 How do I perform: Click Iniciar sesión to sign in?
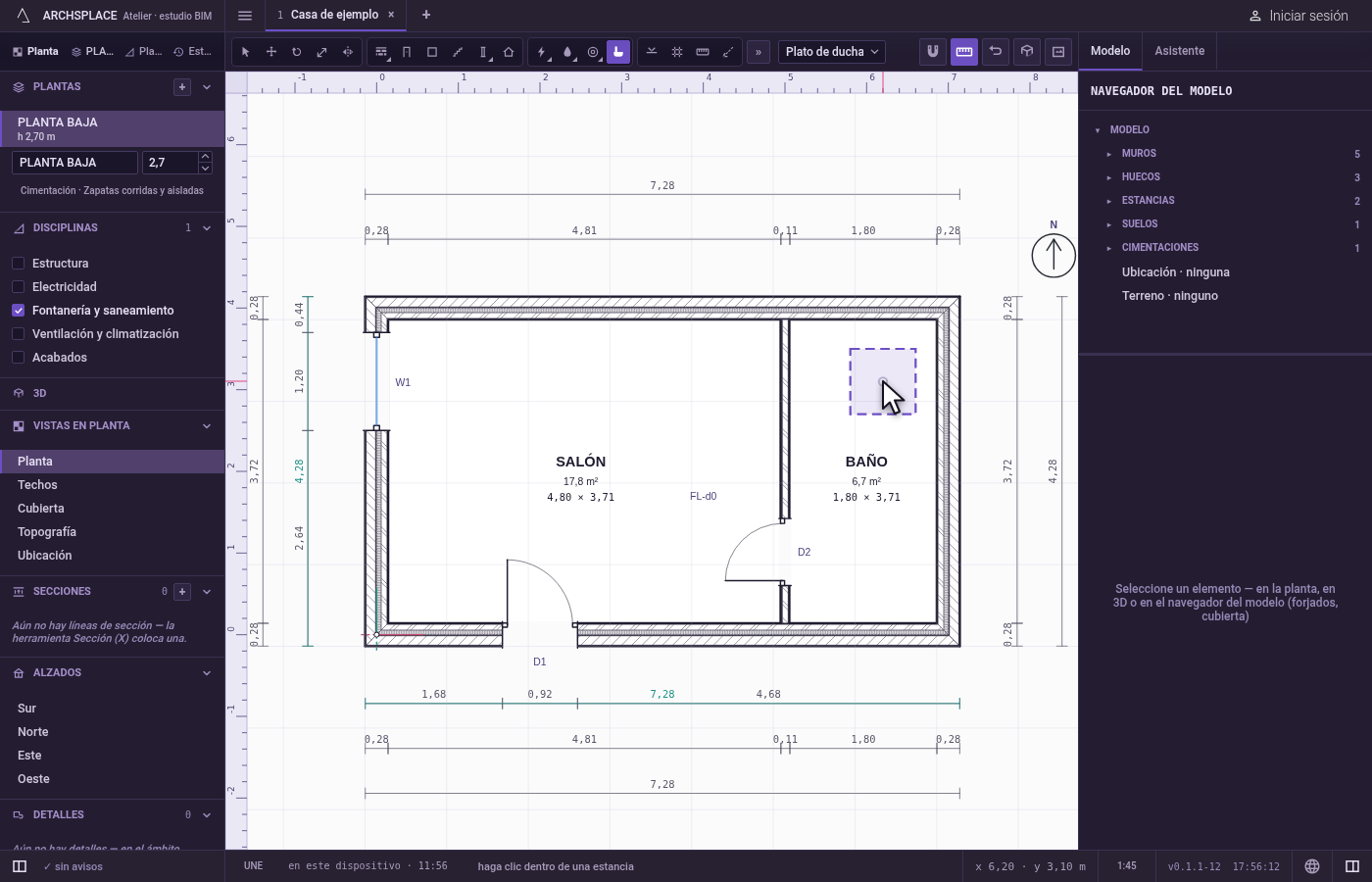click(x=1298, y=16)
